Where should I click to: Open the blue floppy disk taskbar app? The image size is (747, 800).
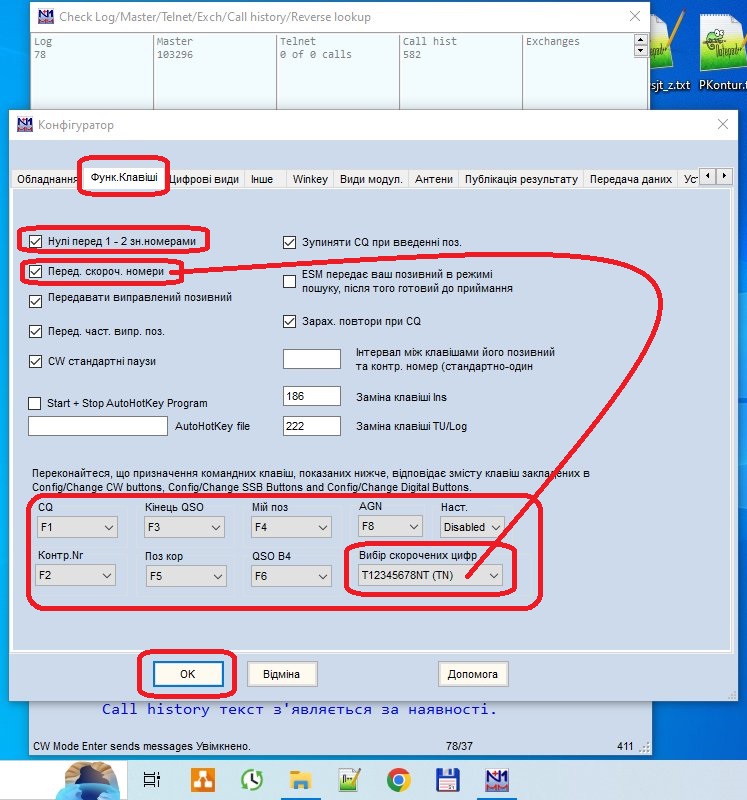[x=448, y=779]
